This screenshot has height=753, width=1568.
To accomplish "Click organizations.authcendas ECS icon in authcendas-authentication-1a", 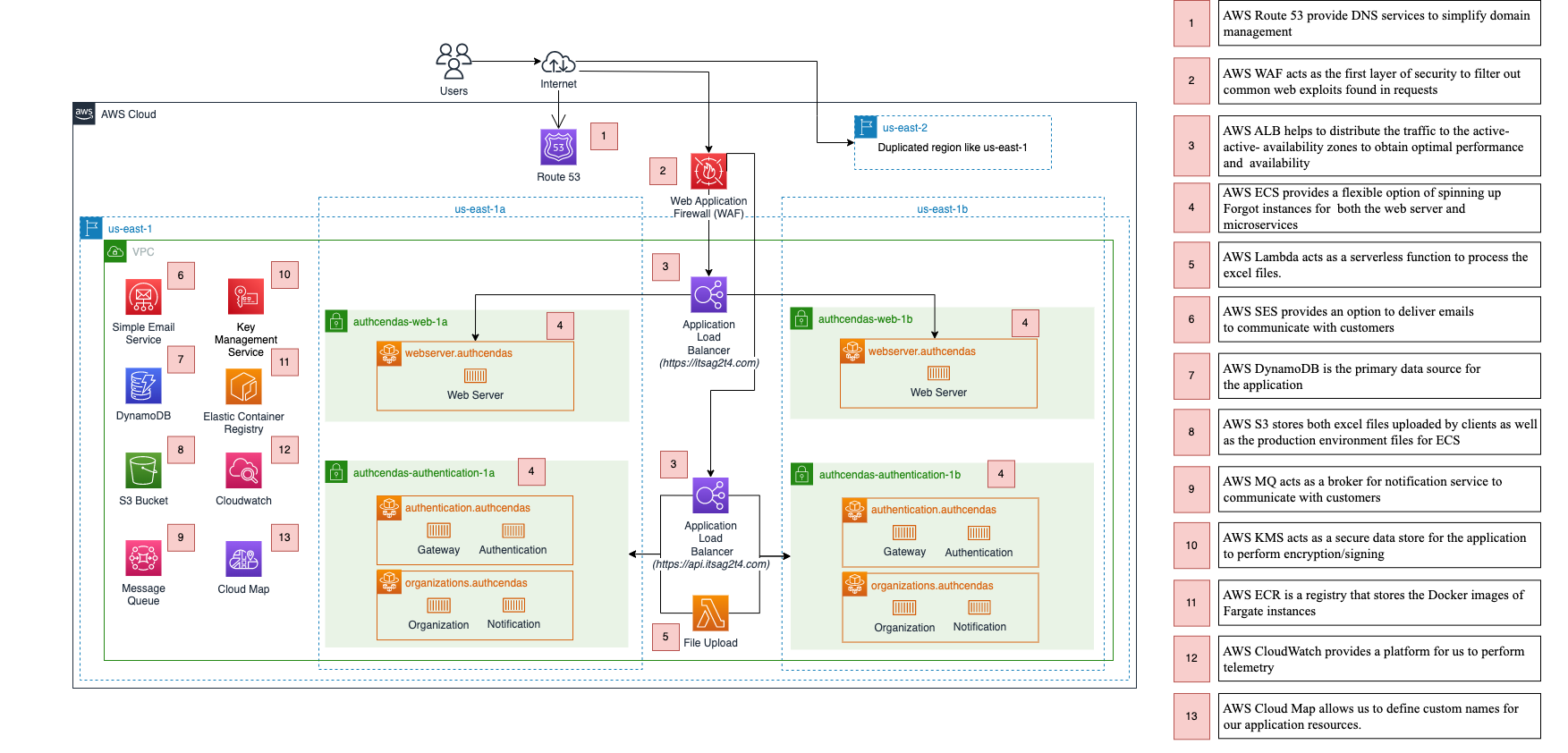I will (x=389, y=582).
